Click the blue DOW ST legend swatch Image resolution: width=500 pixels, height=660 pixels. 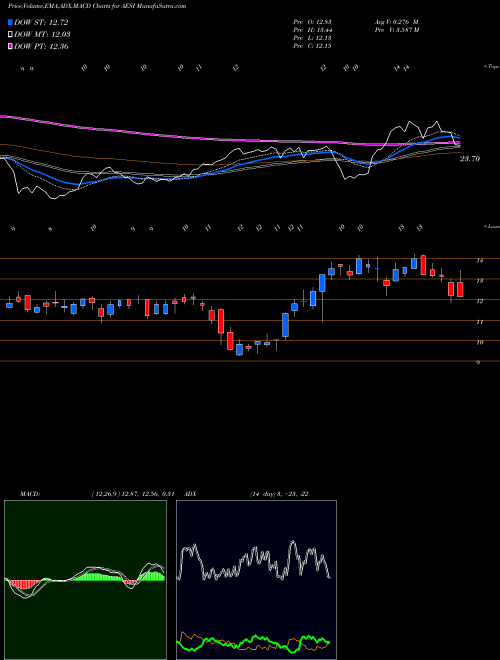10,23
